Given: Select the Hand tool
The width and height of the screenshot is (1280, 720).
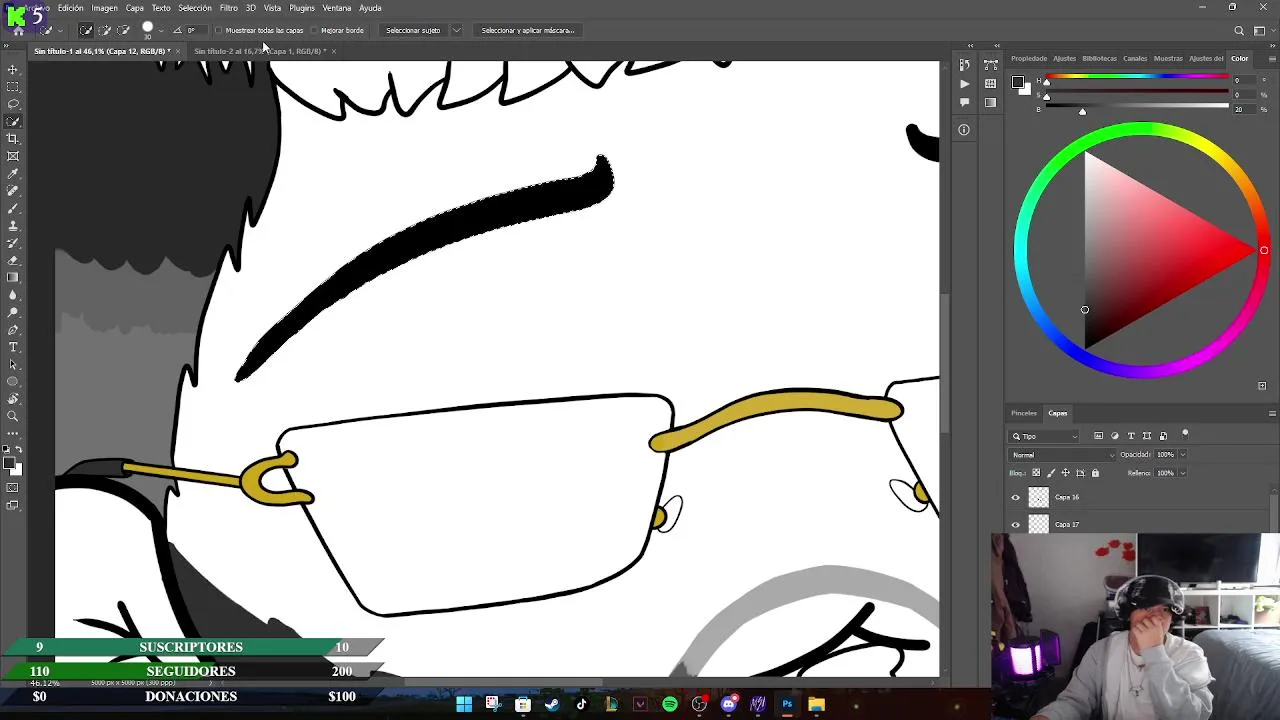Looking at the screenshot, I should coord(13,399).
